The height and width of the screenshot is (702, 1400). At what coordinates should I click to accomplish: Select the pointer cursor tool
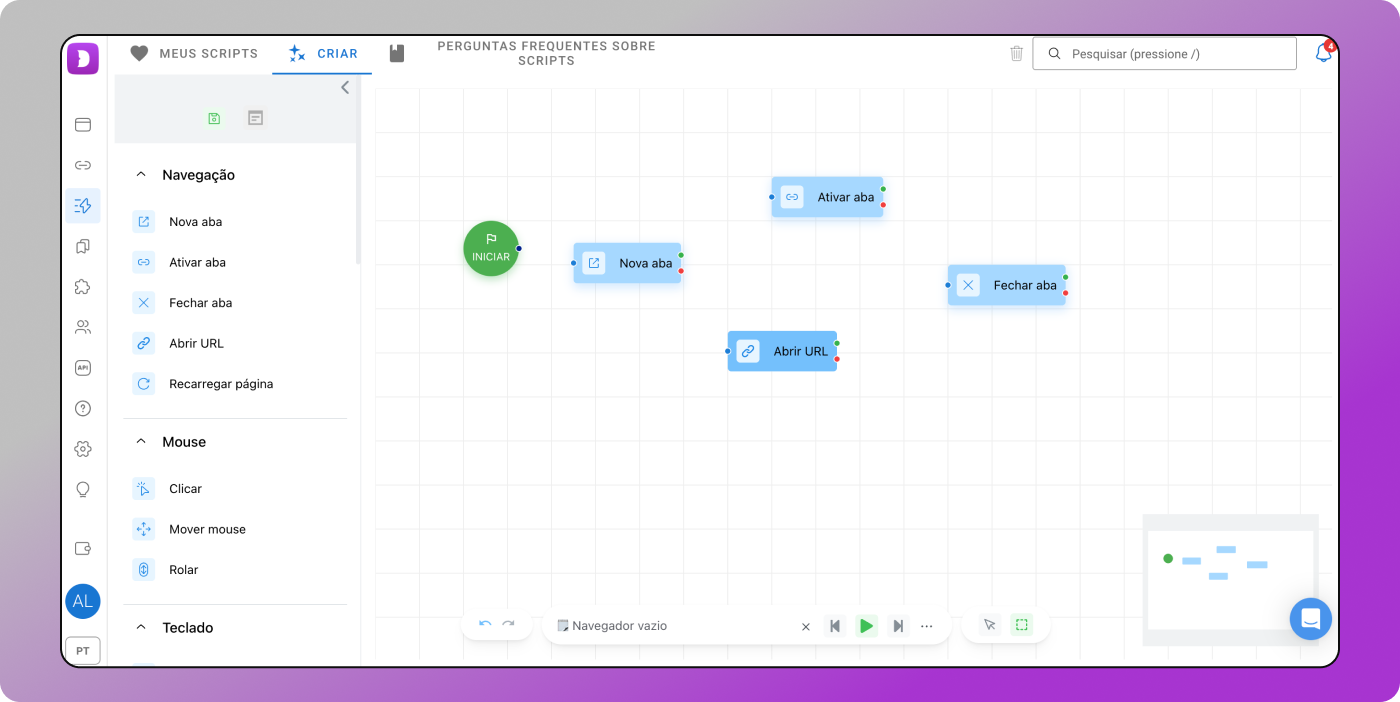pyautogui.click(x=989, y=625)
